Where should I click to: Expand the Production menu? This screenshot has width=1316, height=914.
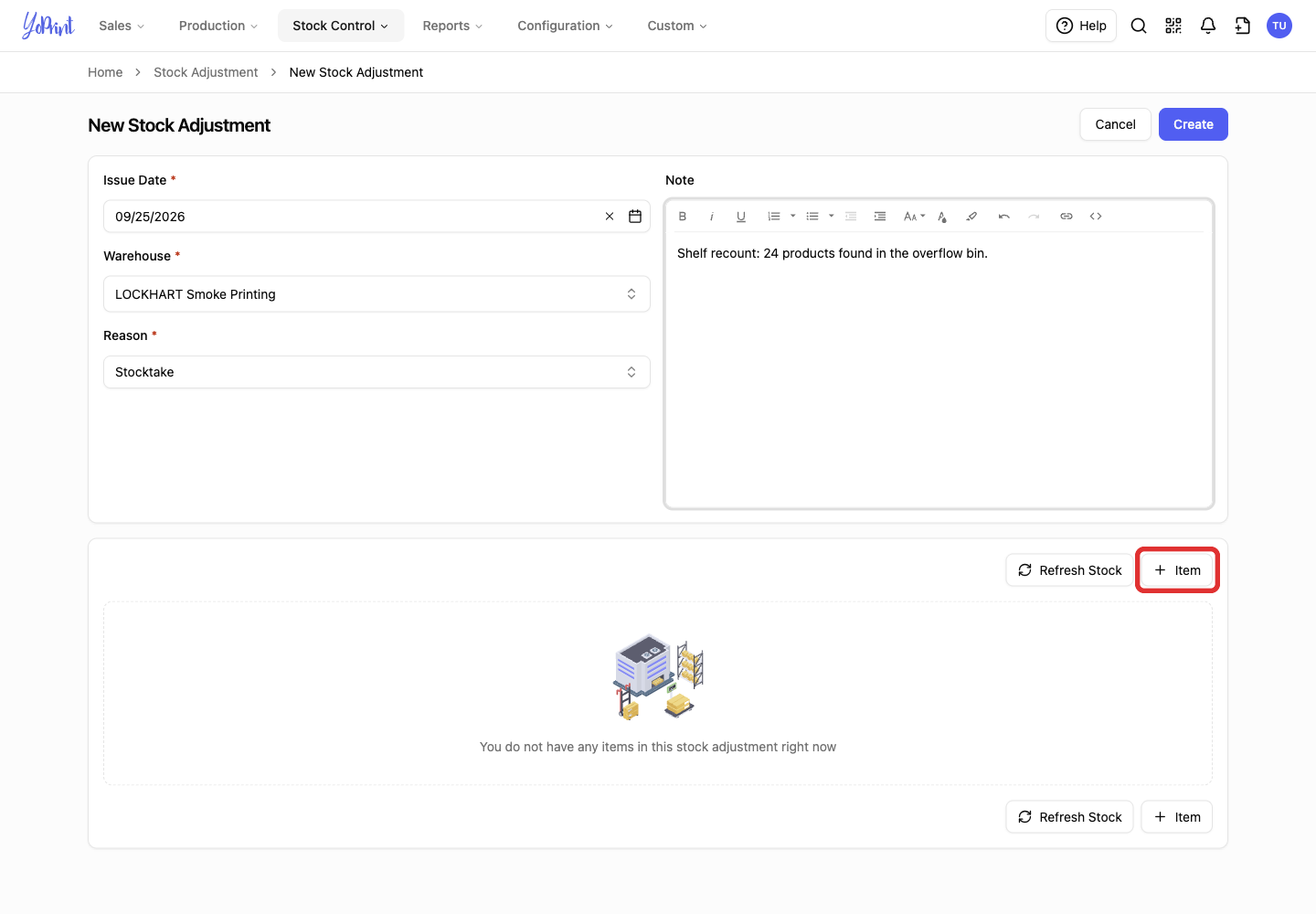[218, 26]
